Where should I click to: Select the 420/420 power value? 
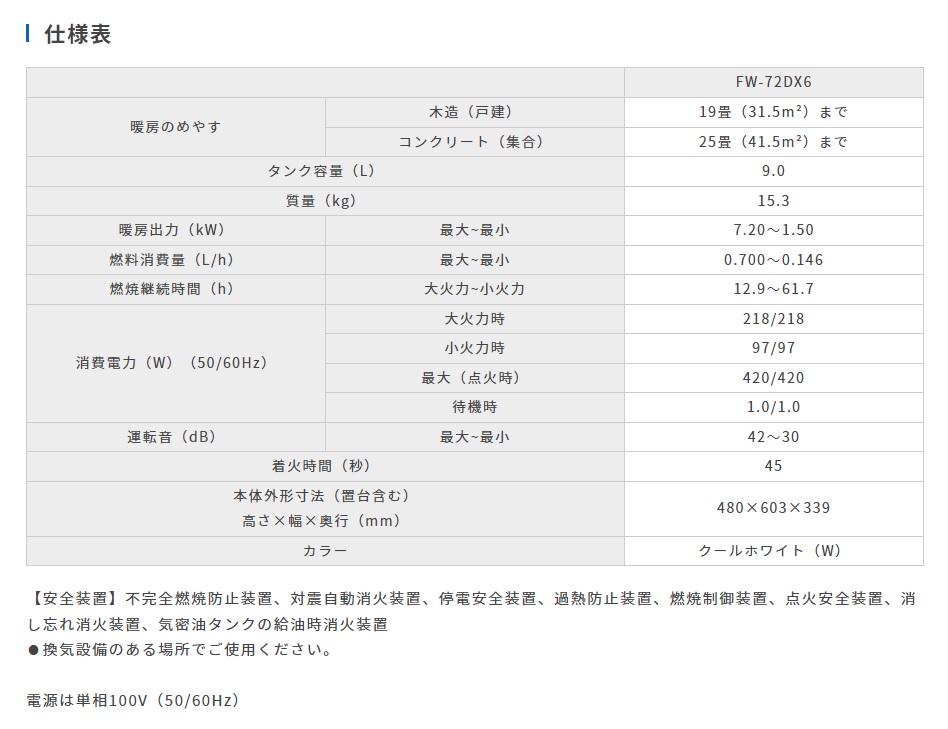773,378
